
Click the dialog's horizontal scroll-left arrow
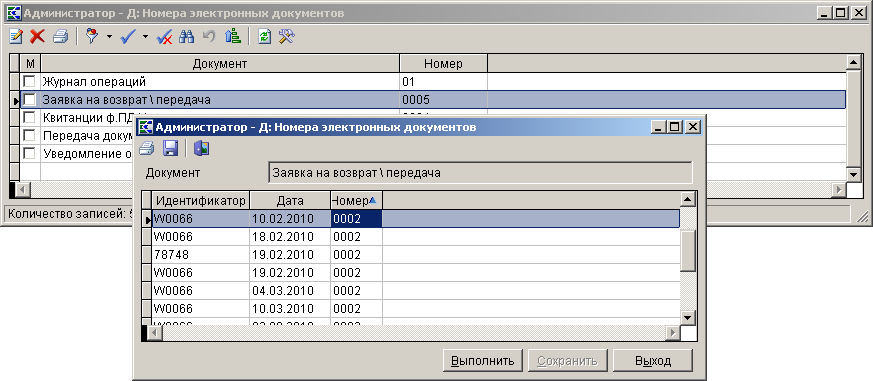[154, 333]
